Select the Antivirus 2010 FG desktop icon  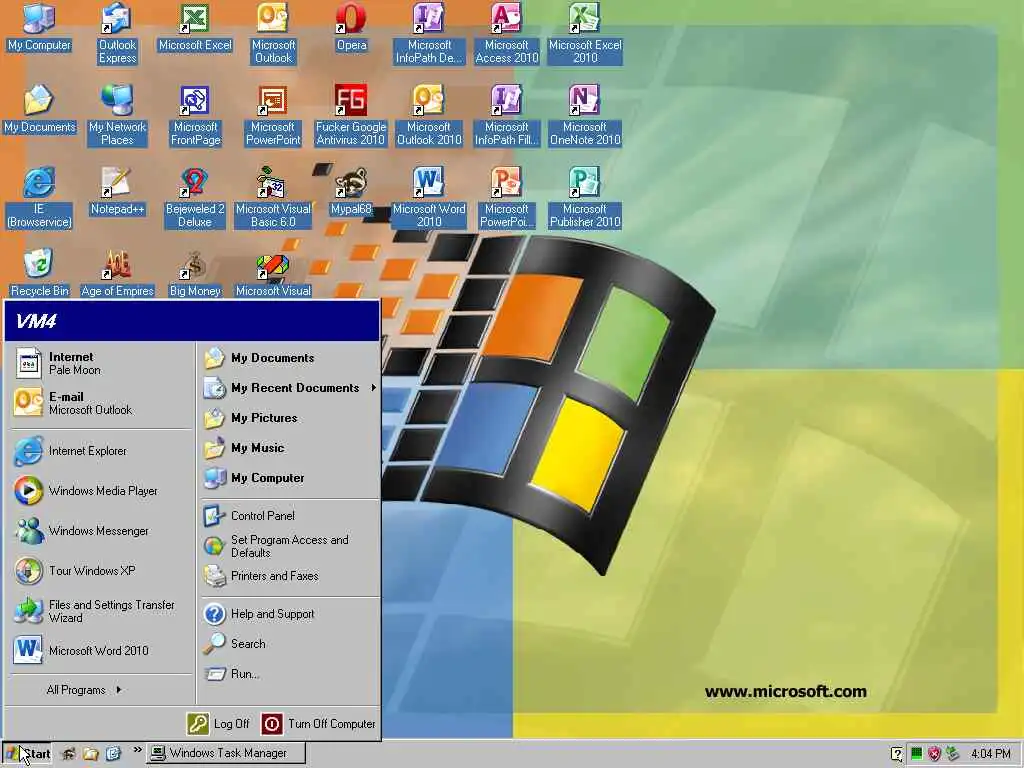[351, 116]
